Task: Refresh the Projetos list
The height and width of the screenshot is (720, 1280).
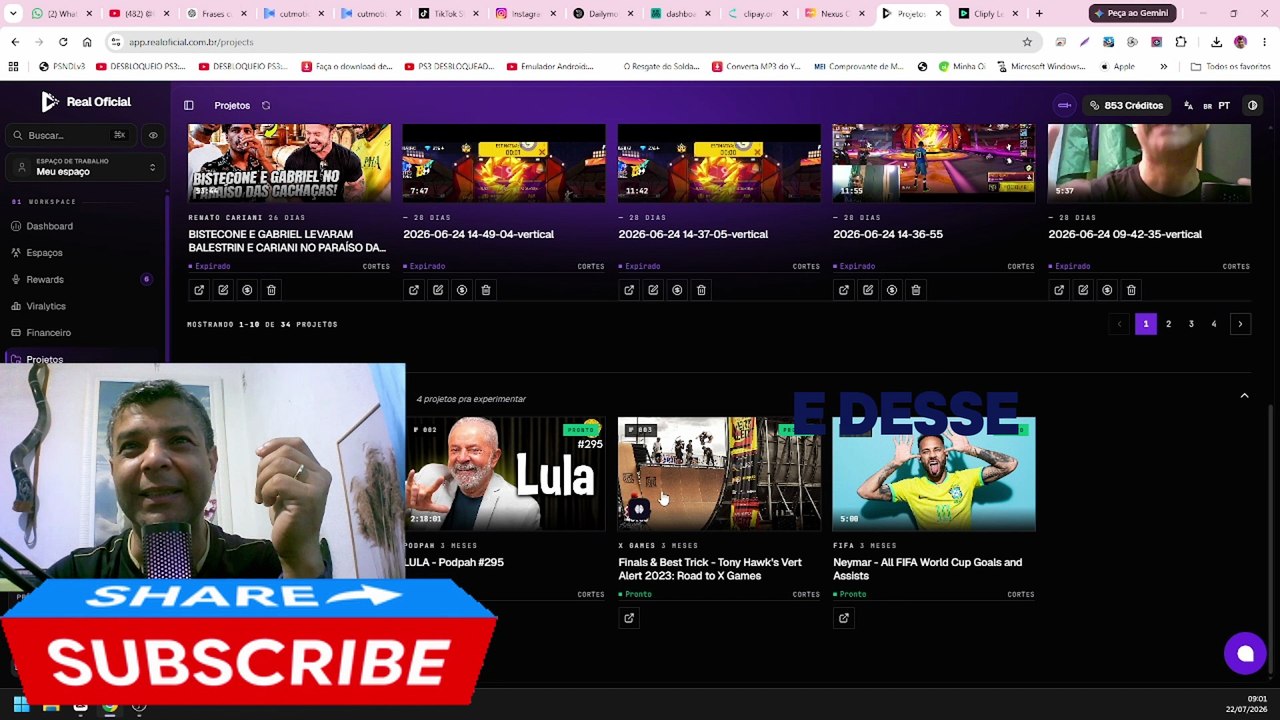Action: click(266, 105)
